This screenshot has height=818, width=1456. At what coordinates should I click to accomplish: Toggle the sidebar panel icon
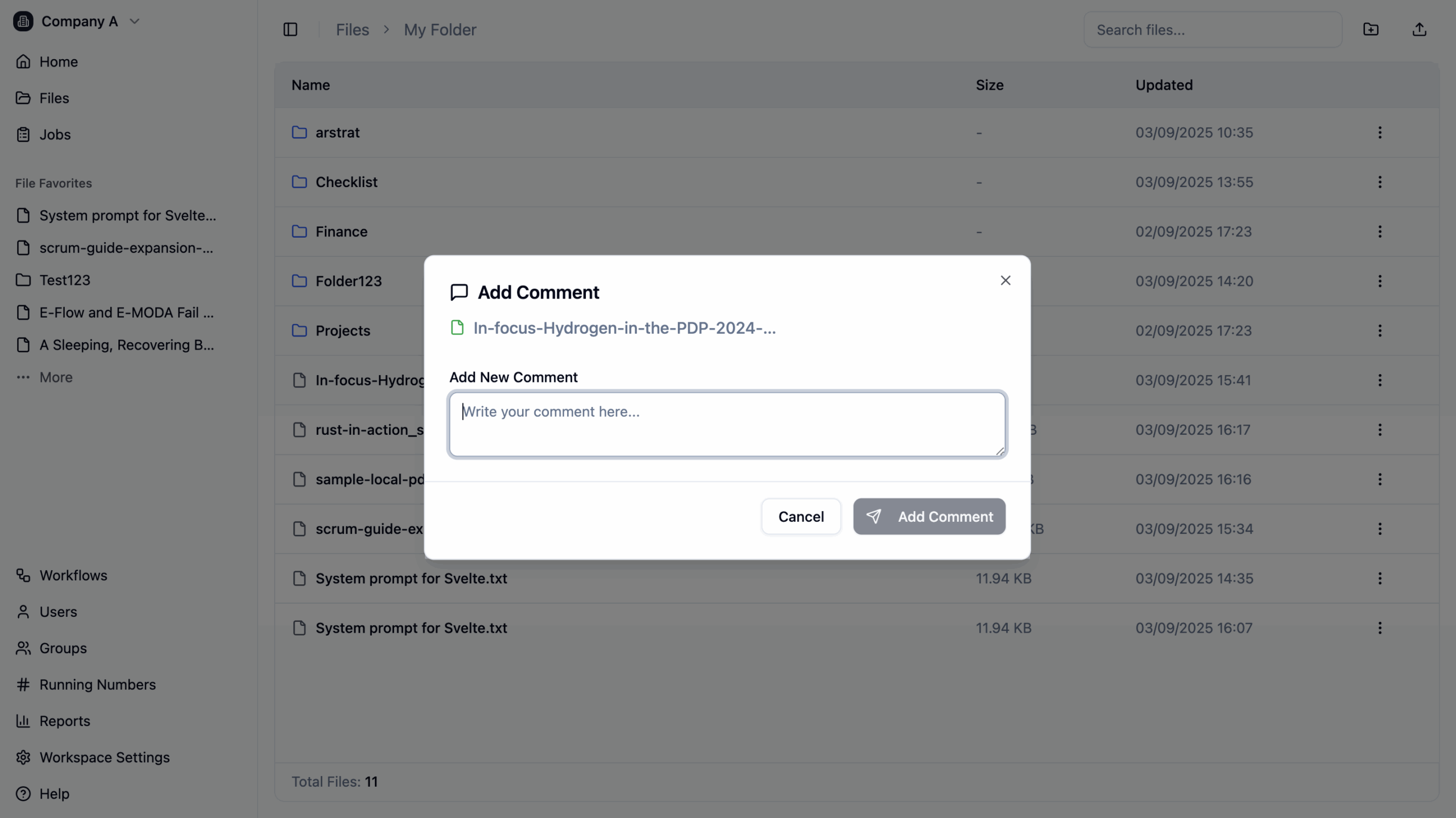(x=290, y=30)
